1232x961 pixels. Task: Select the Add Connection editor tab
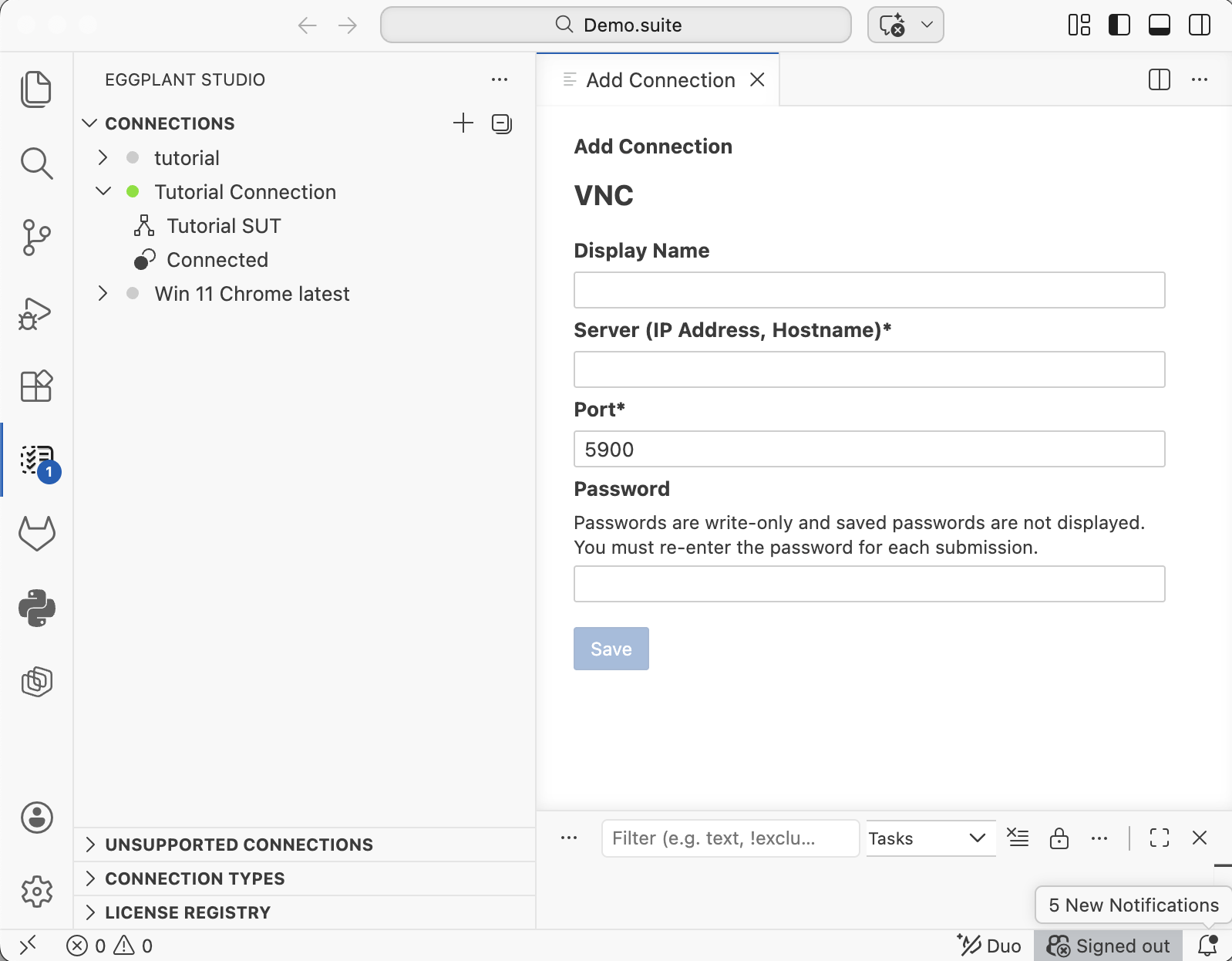coord(660,80)
